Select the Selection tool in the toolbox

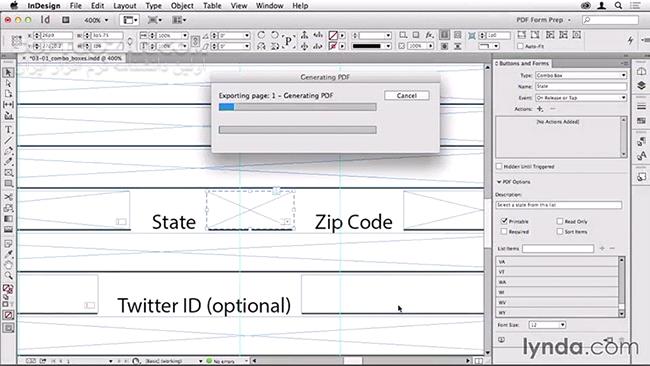tap(8, 73)
